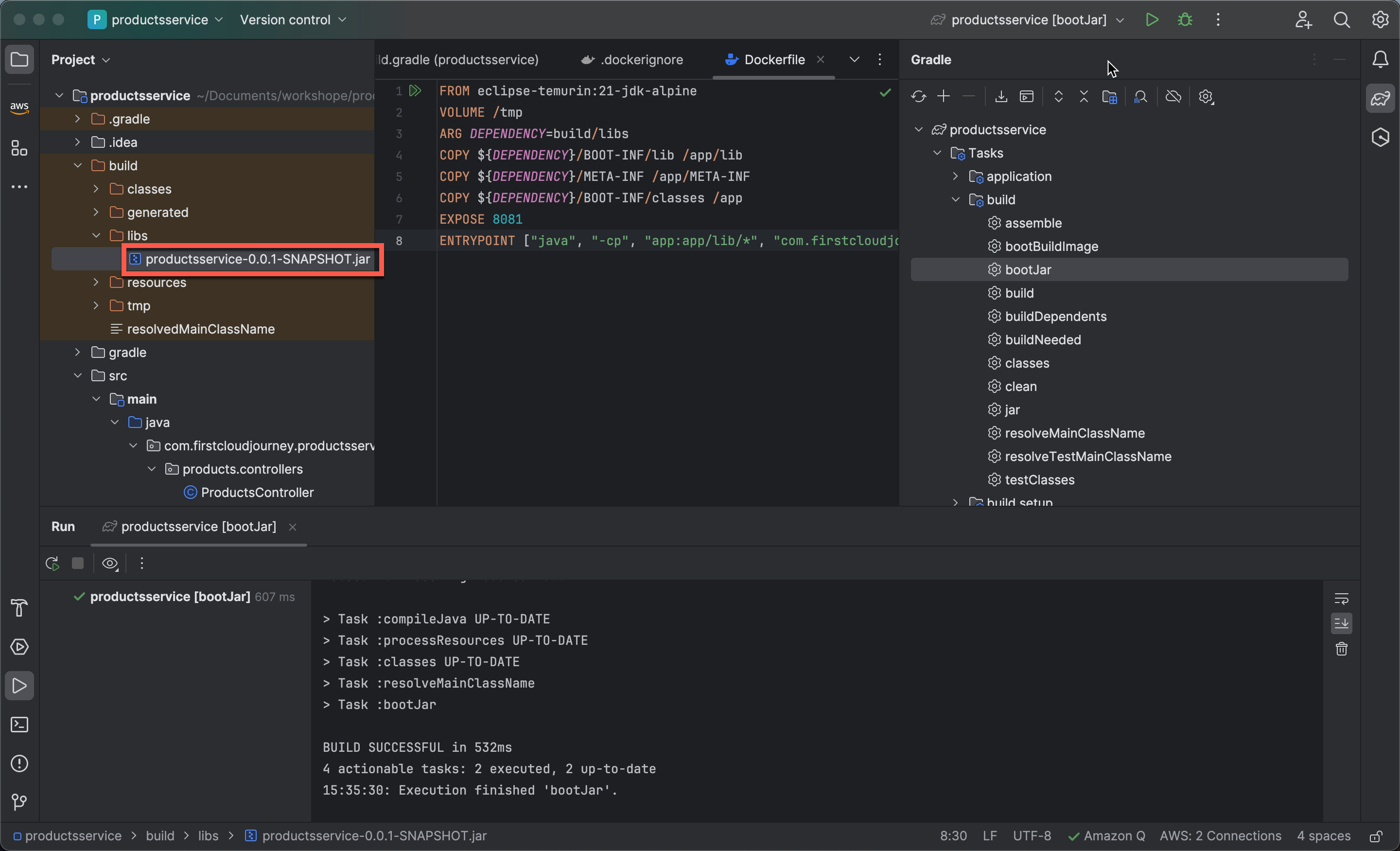This screenshot has height=851, width=1400.
Task: Rerun the bootJar Gradle task
Action: pyautogui.click(x=52, y=563)
